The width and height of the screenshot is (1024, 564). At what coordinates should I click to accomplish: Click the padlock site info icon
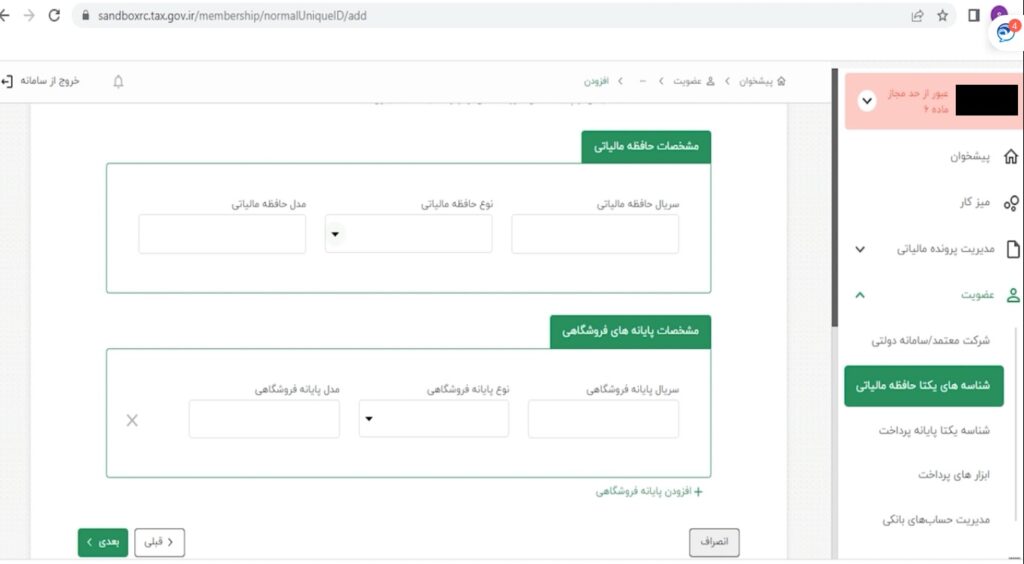(85, 16)
